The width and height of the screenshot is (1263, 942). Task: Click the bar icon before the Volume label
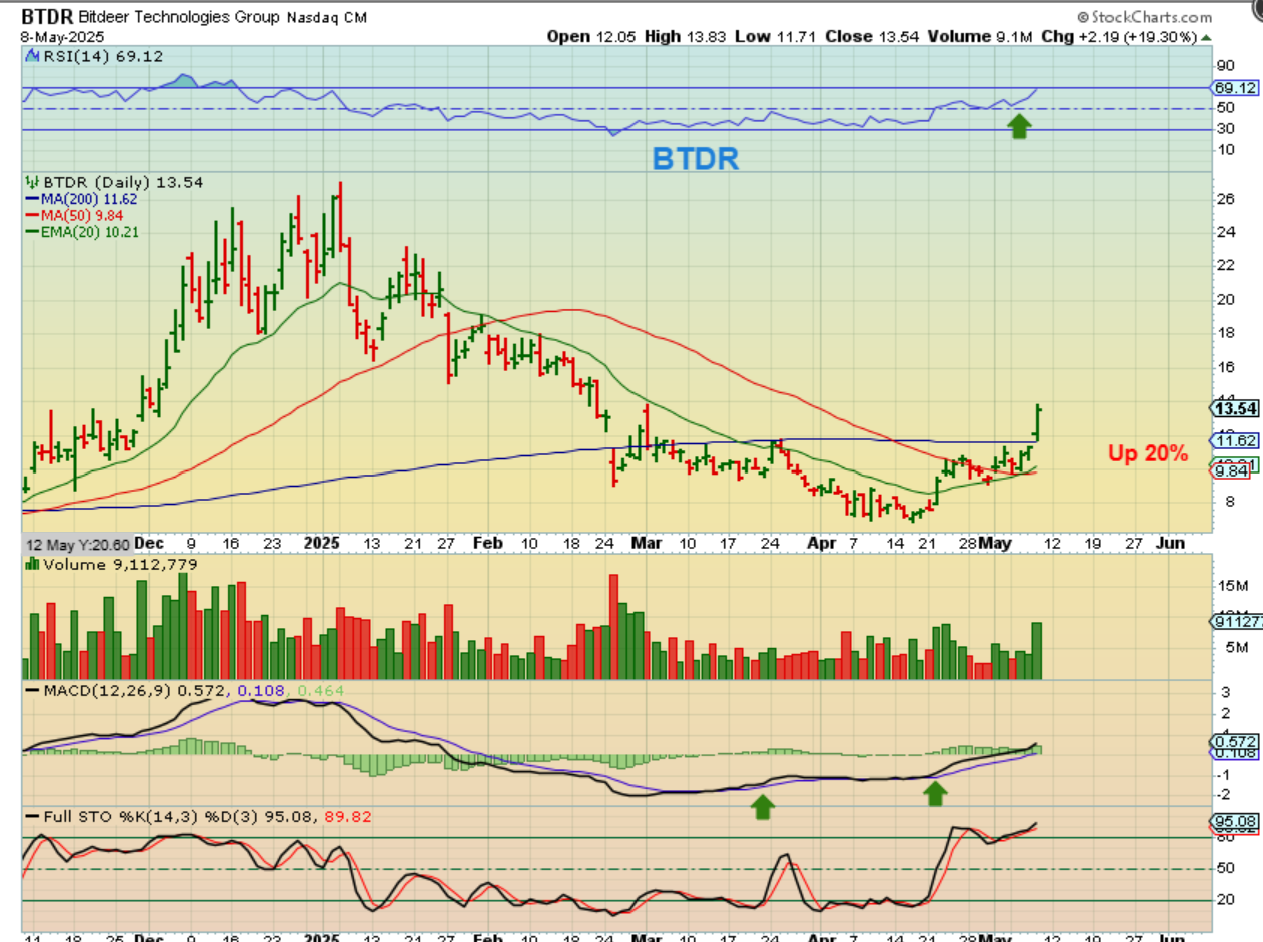(30, 565)
